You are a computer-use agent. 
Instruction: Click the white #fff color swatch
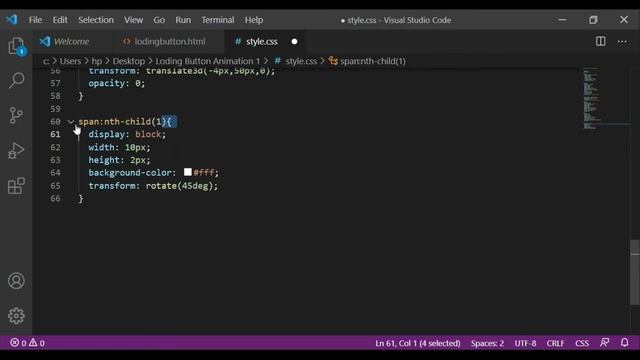tap(188, 172)
